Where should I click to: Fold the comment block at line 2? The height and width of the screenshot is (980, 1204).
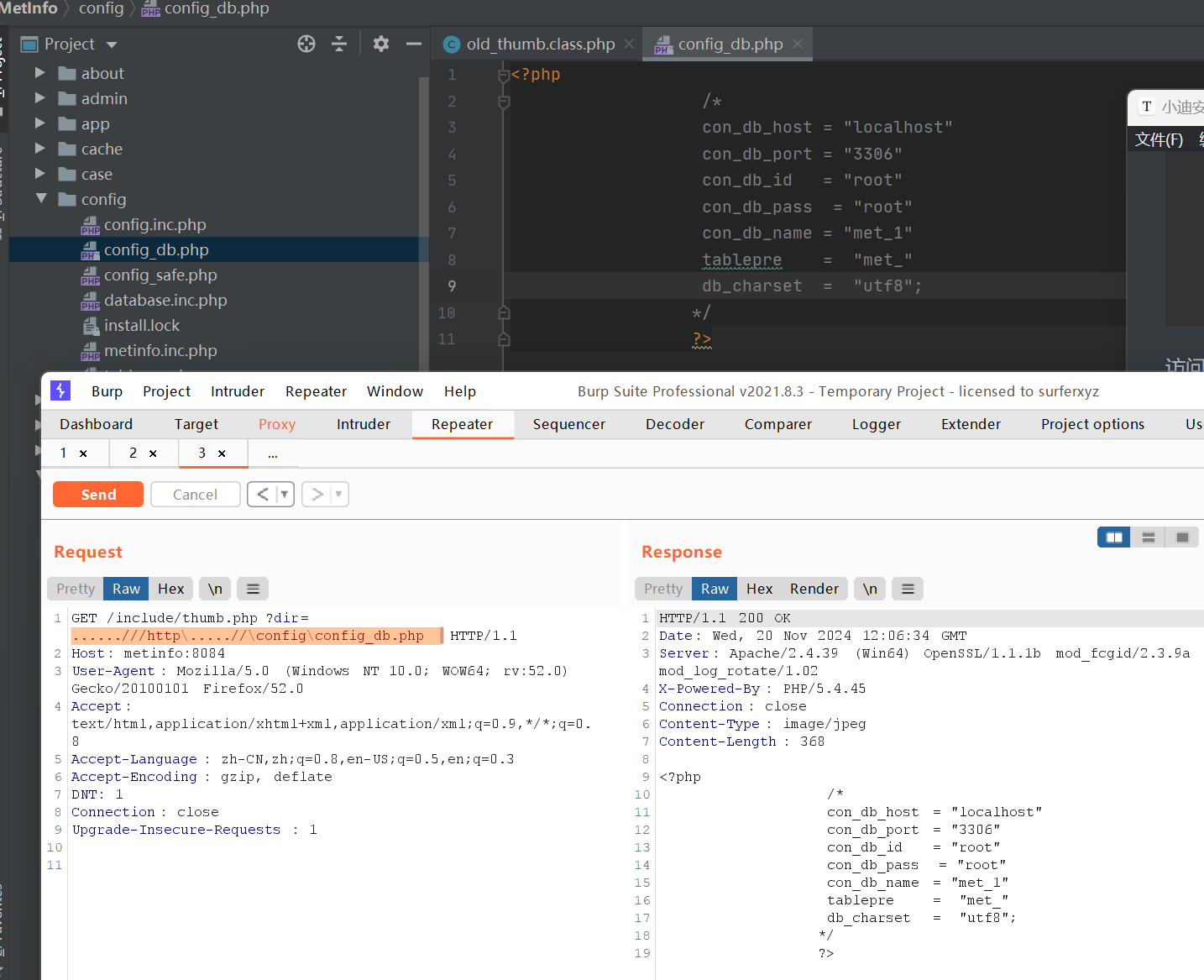(504, 102)
